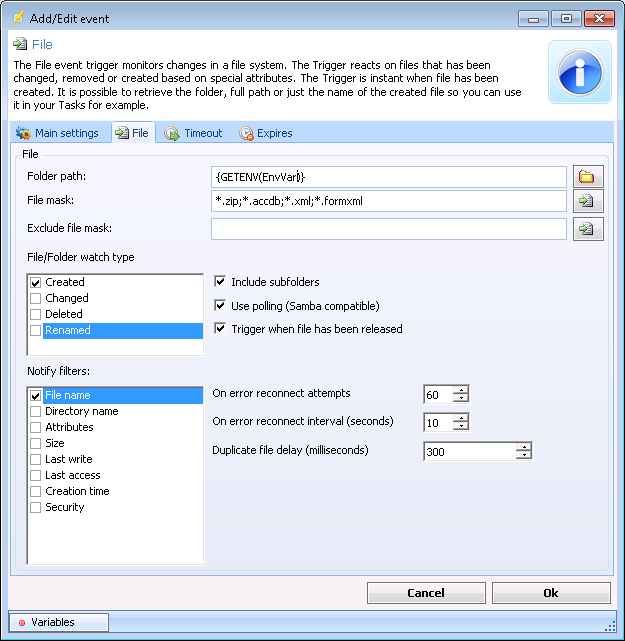Uncheck the Created watch type
This screenshot has height=641, width=625.
(36, 283)
